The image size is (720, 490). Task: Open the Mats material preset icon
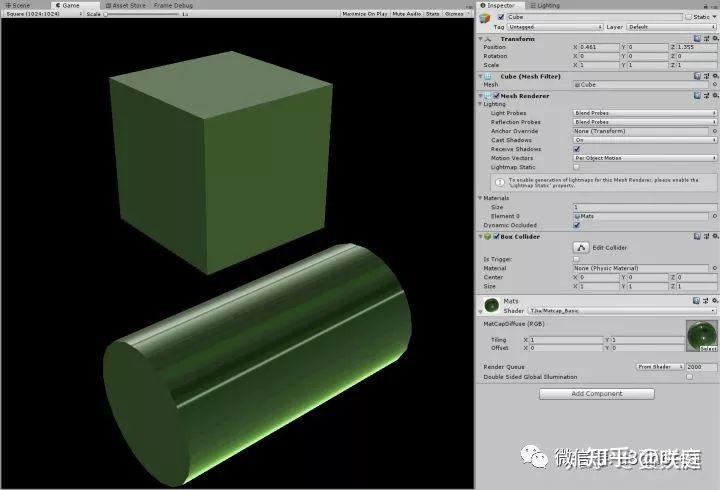(706, 300)
